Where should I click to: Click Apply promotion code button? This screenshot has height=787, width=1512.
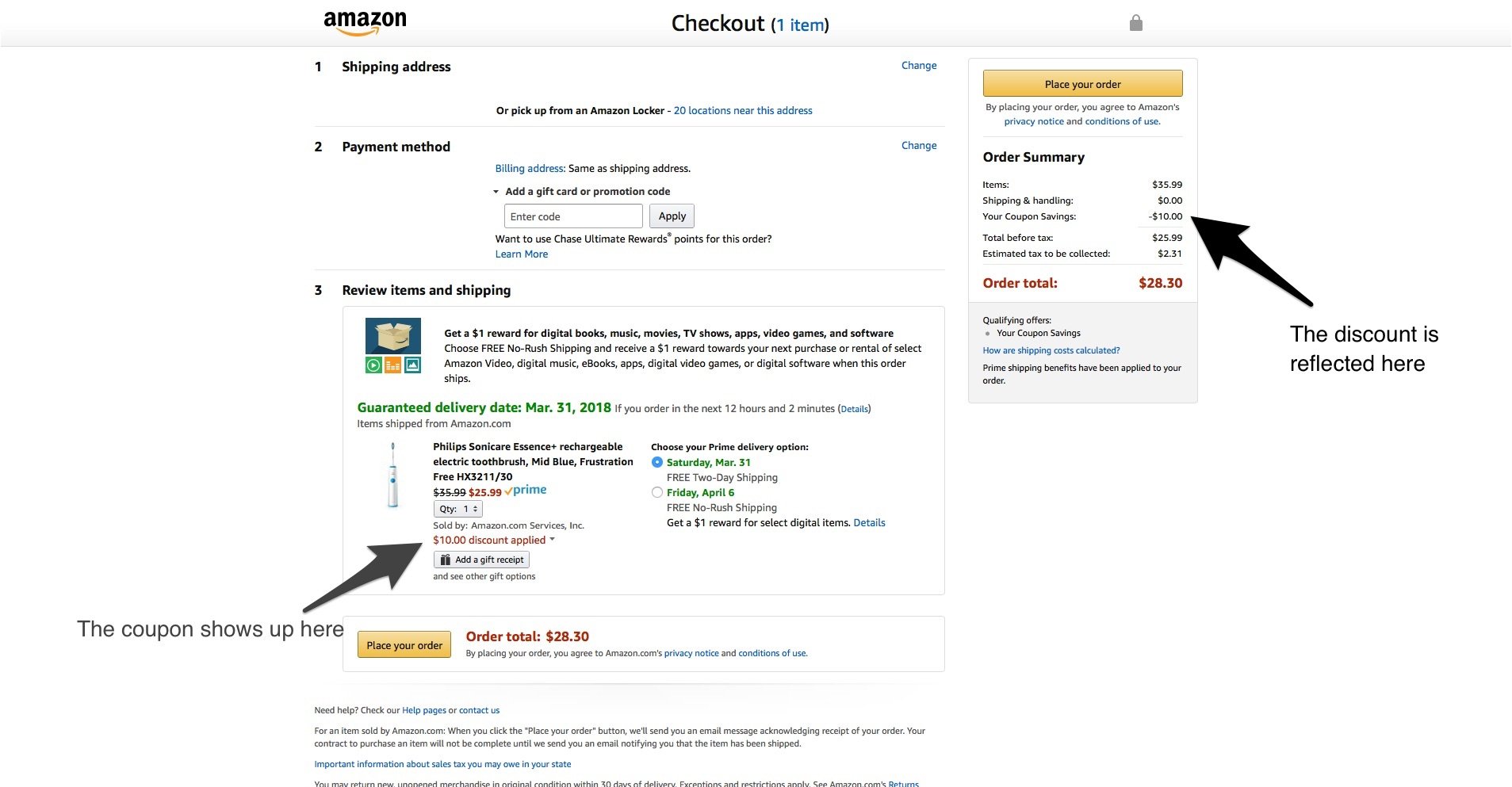pyautogui.click(x=672, y=216)
